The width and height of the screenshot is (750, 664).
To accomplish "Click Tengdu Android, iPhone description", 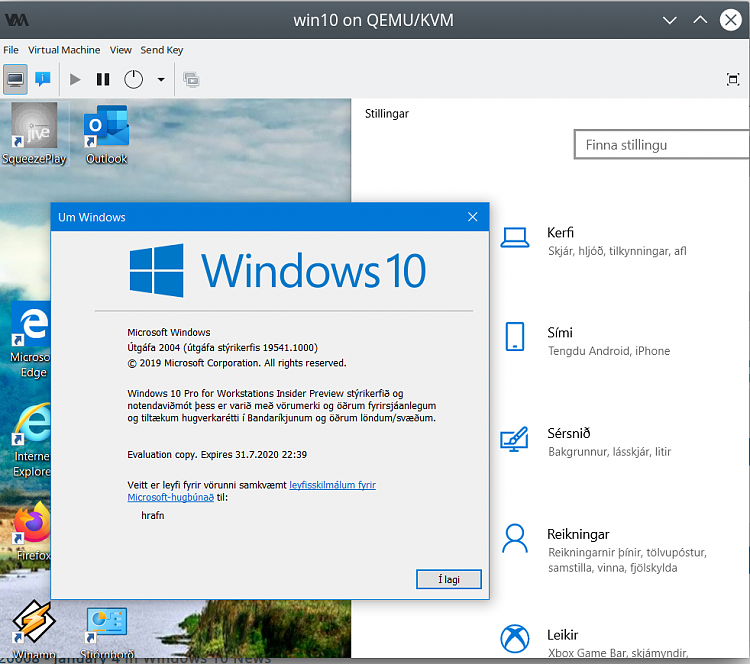I will click(x=609, y=351).
